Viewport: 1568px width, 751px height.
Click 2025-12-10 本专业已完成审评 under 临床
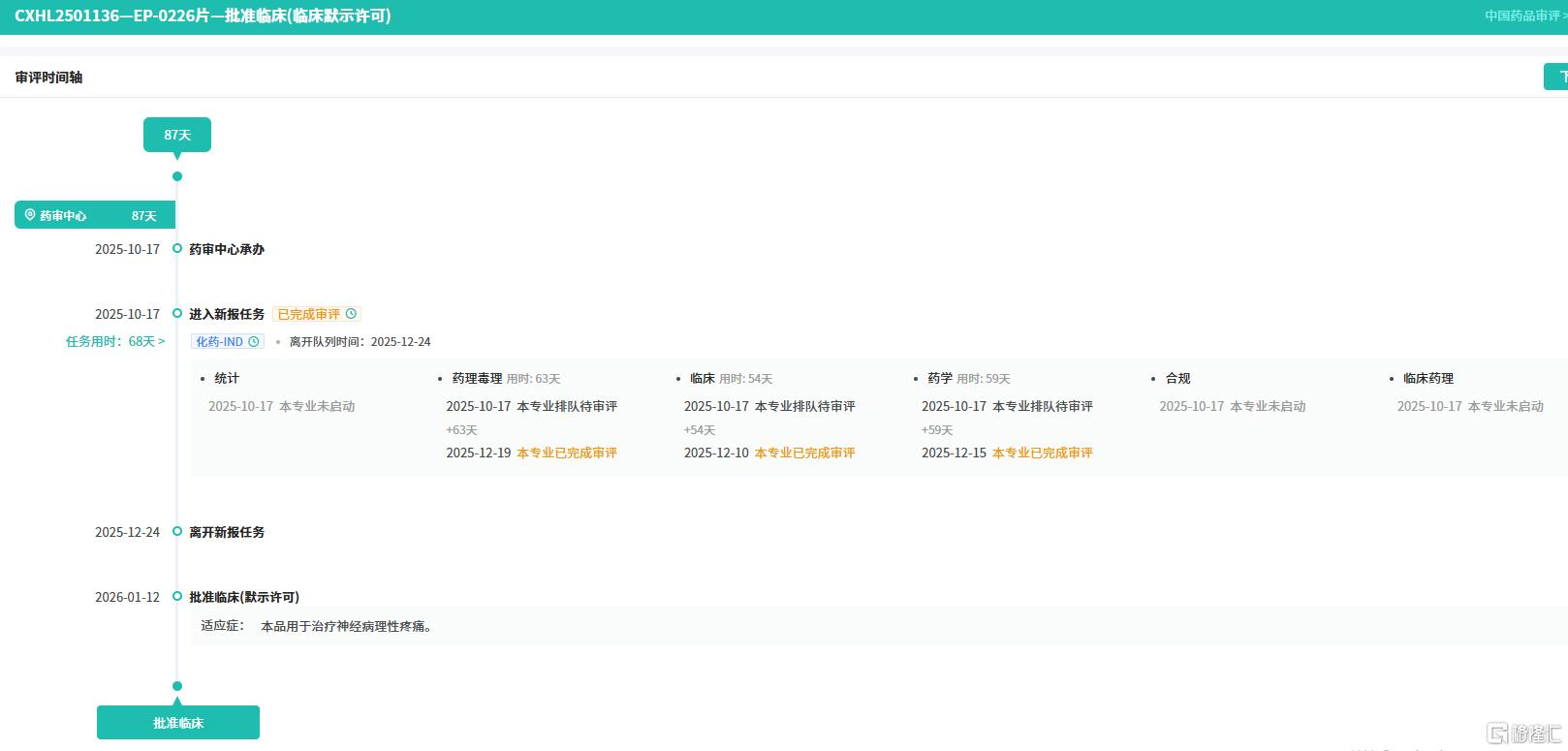[769, 453]
